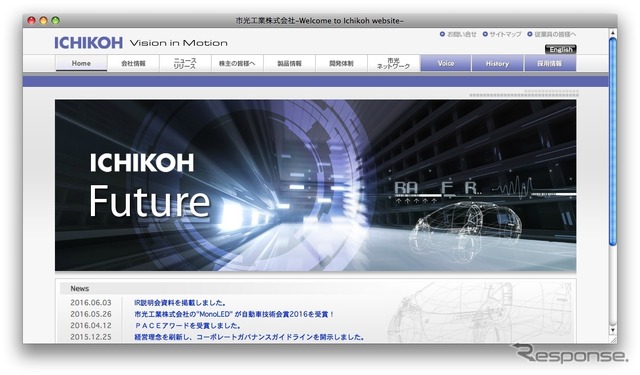Open news item about MonoLED award
Image resolution: width=640 pixels, height=375 pixels.
pos(234,314)
